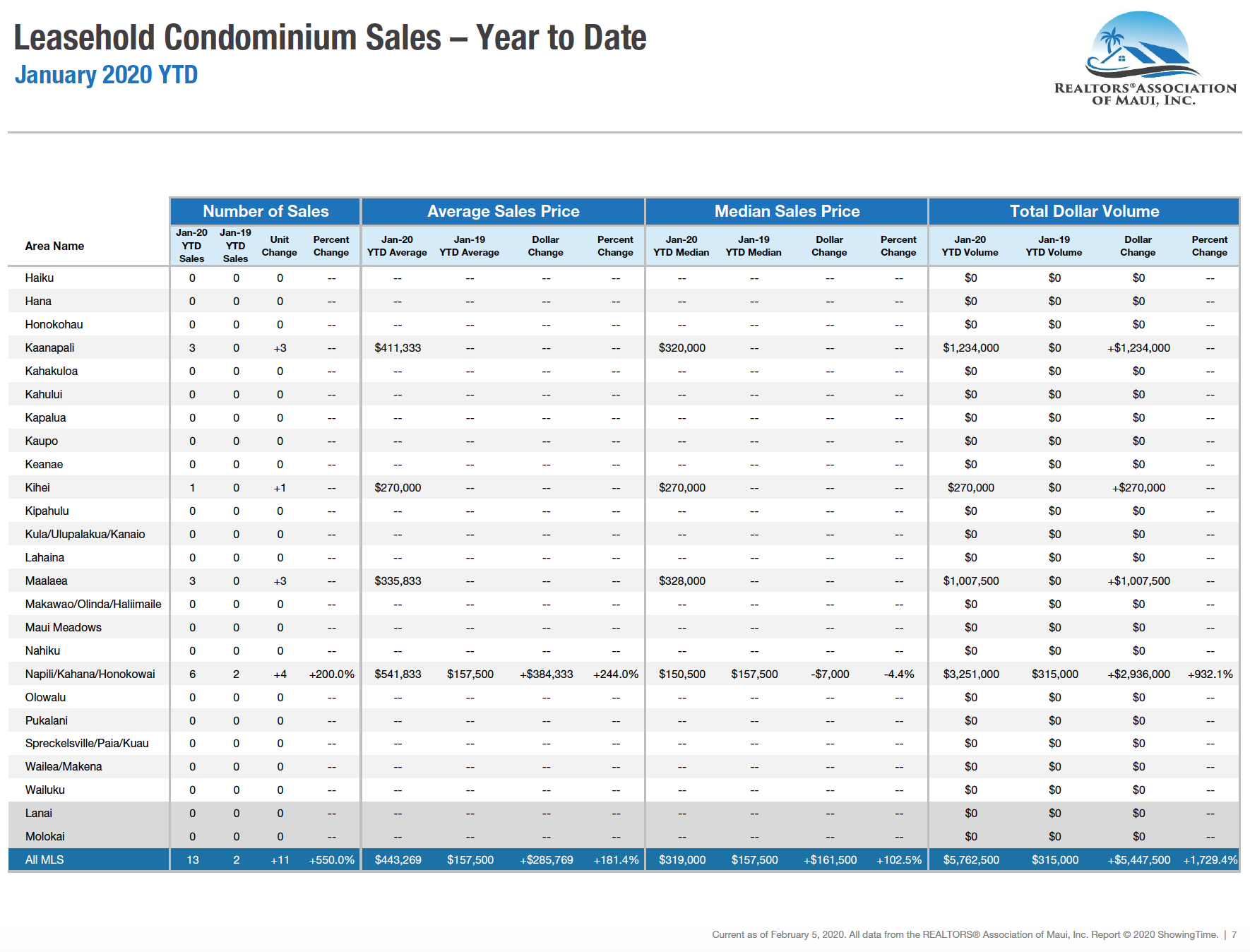Click All MLS sales percent change '+550.0%'
Viewport: 1250px width, 952px height.
331,859
